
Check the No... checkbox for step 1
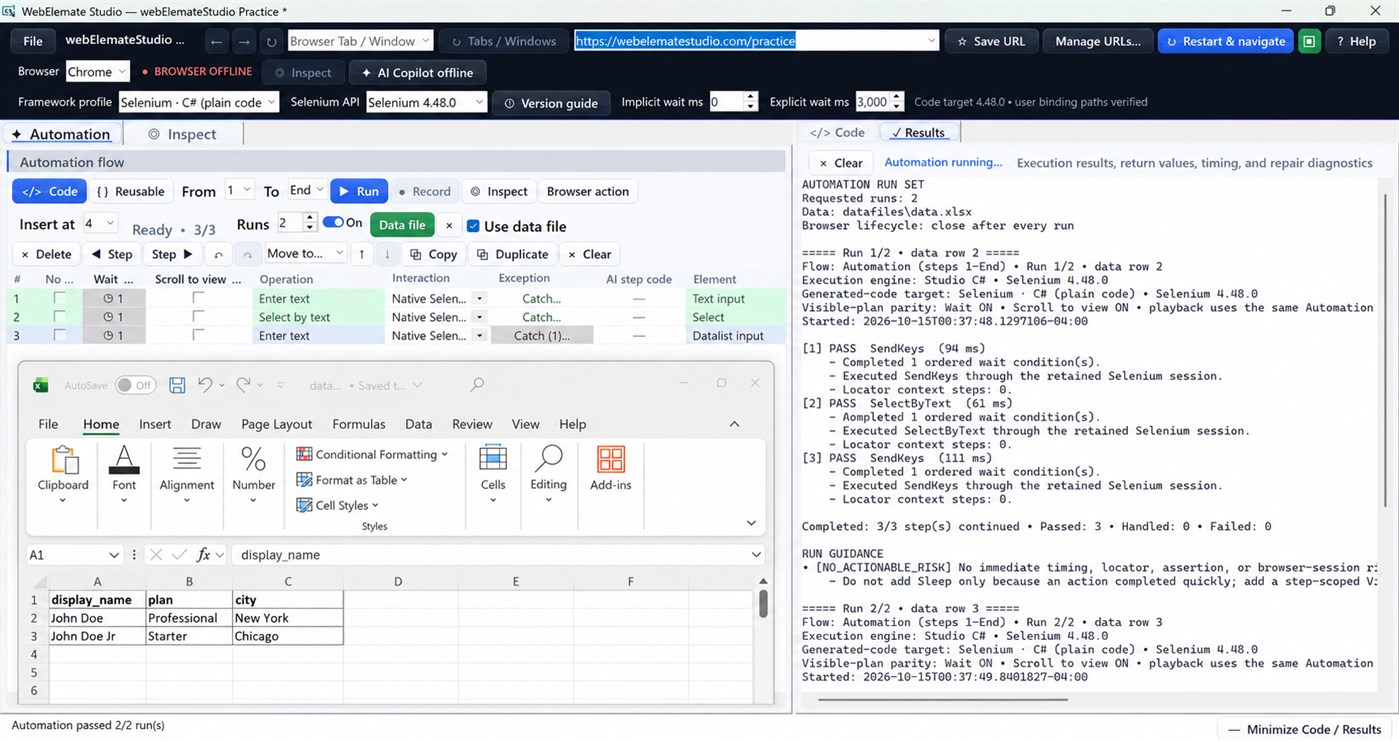[60, 298]
